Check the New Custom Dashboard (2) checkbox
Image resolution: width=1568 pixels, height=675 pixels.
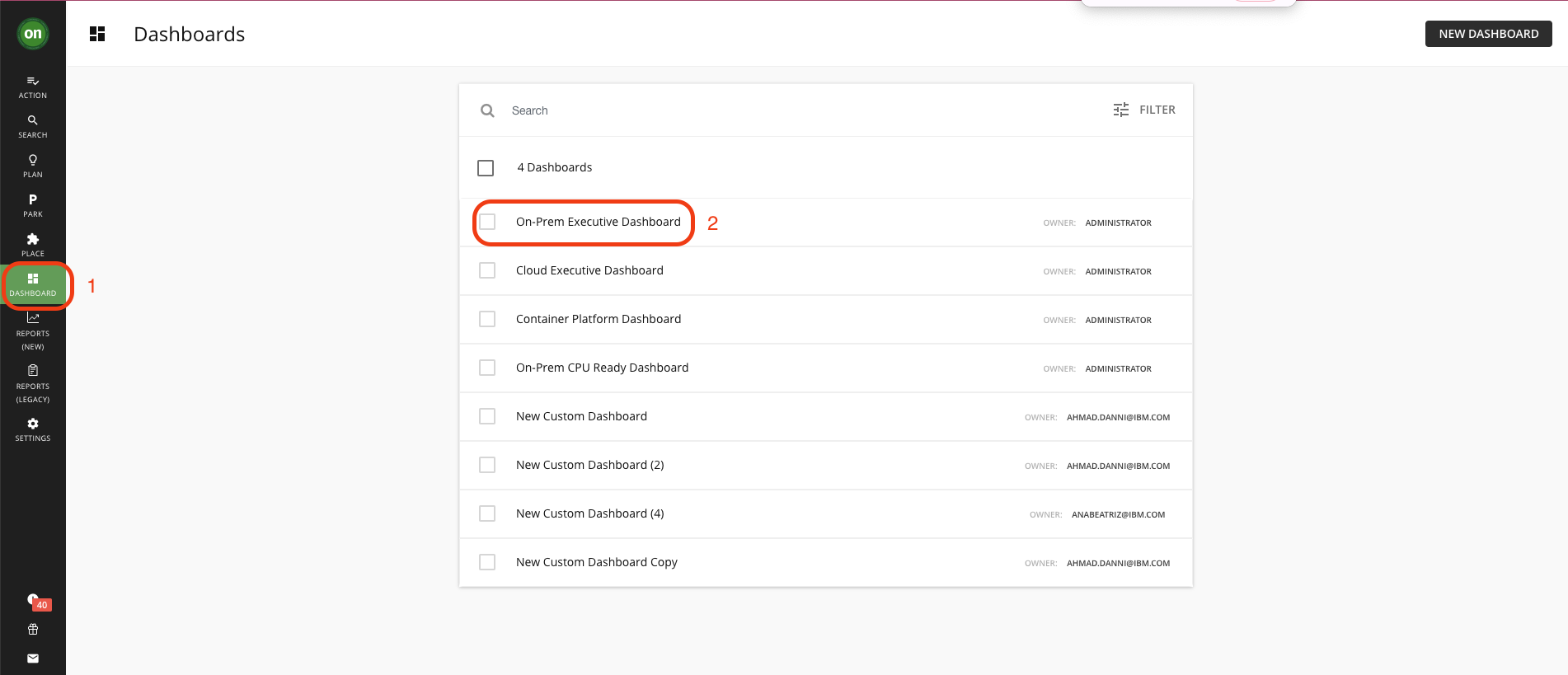(x=487, y=465)
